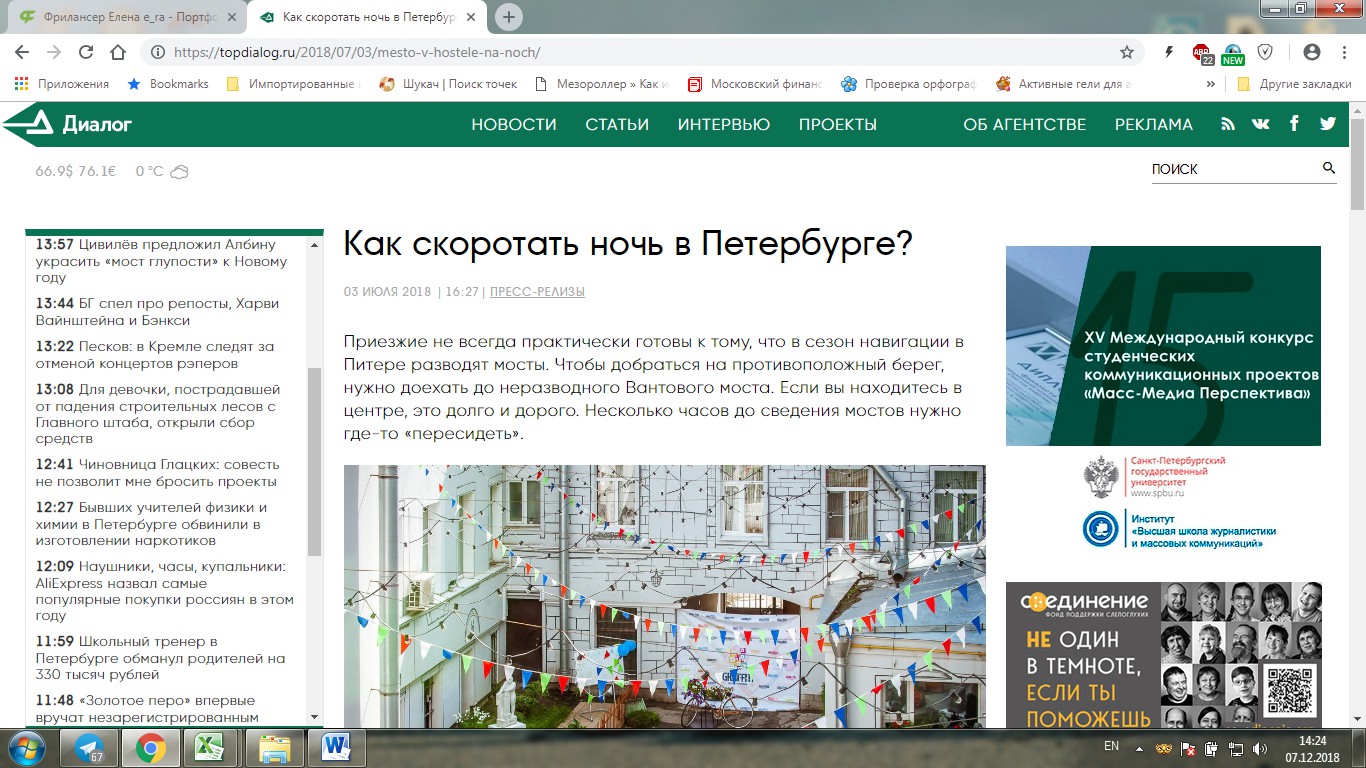Screen dimensions: 1366x768
Task: Show hidden bookmarks with the double chevron
Action: [1211, 84]
